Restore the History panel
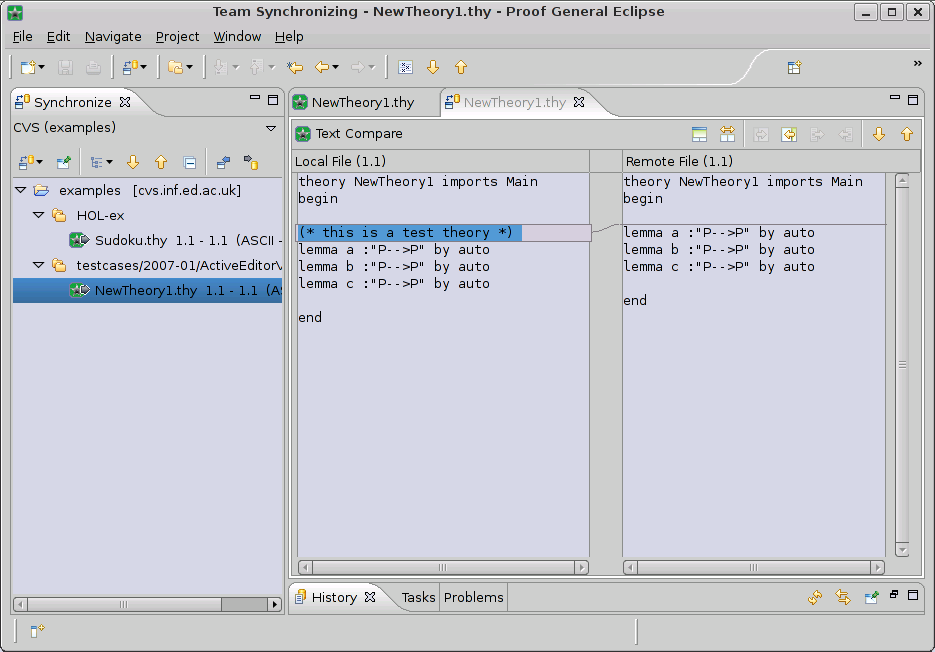The image size is (935, 652). (x=894, y=595)
